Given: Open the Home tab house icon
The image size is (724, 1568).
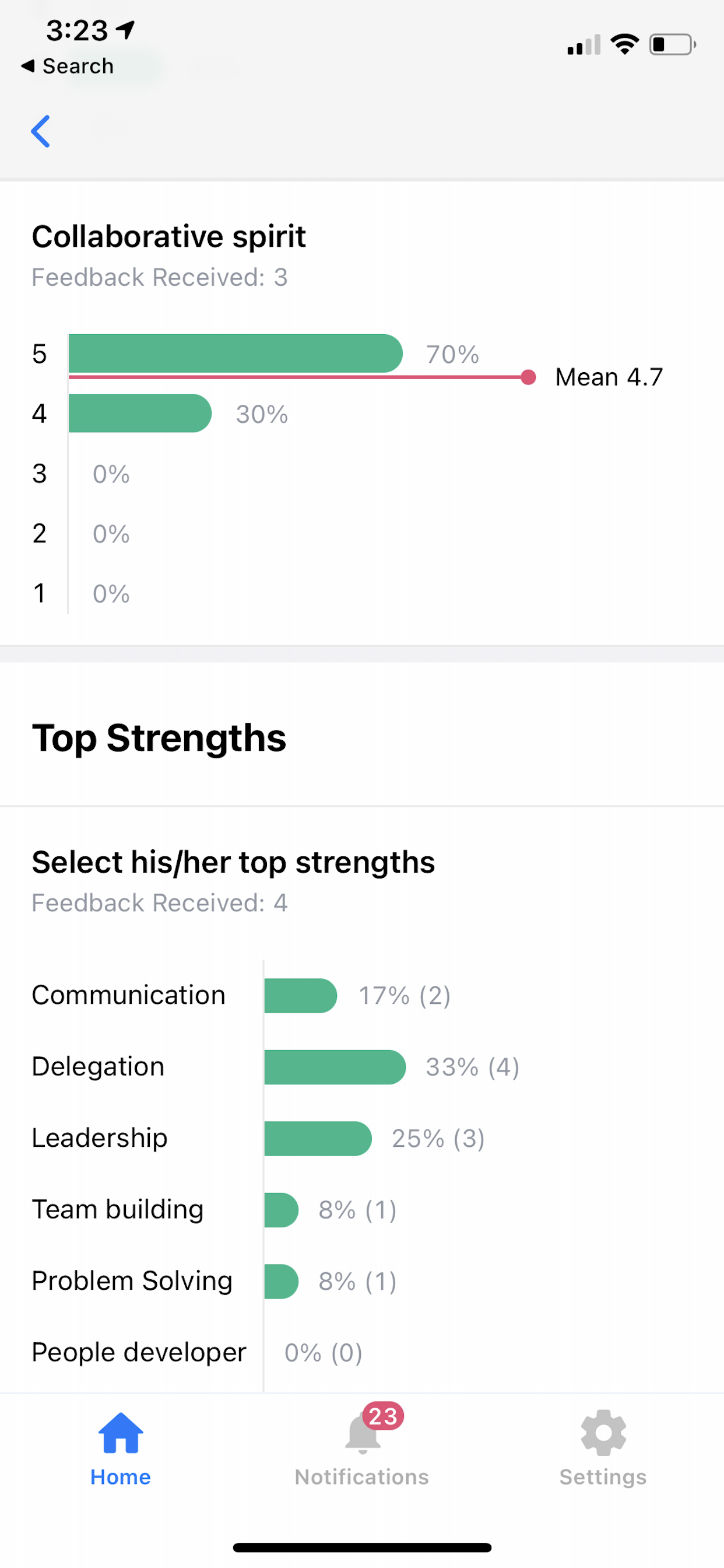Looking at the screenshot, I should (x=121, y=1433).
